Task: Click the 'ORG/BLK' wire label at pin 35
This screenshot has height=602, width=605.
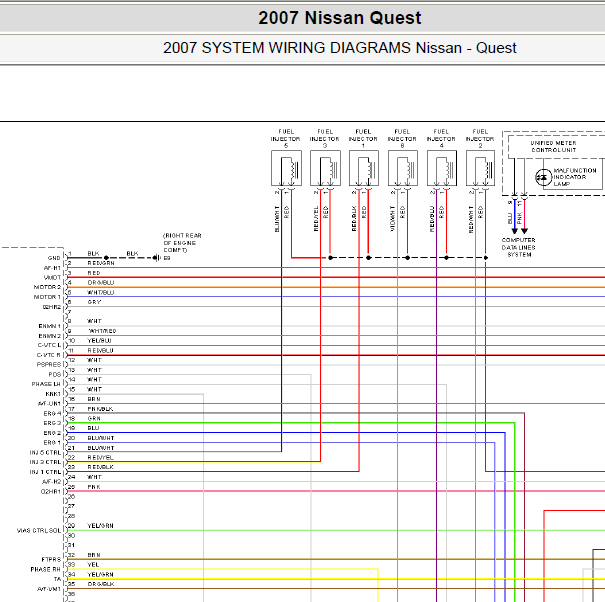Action: (101, 584)
